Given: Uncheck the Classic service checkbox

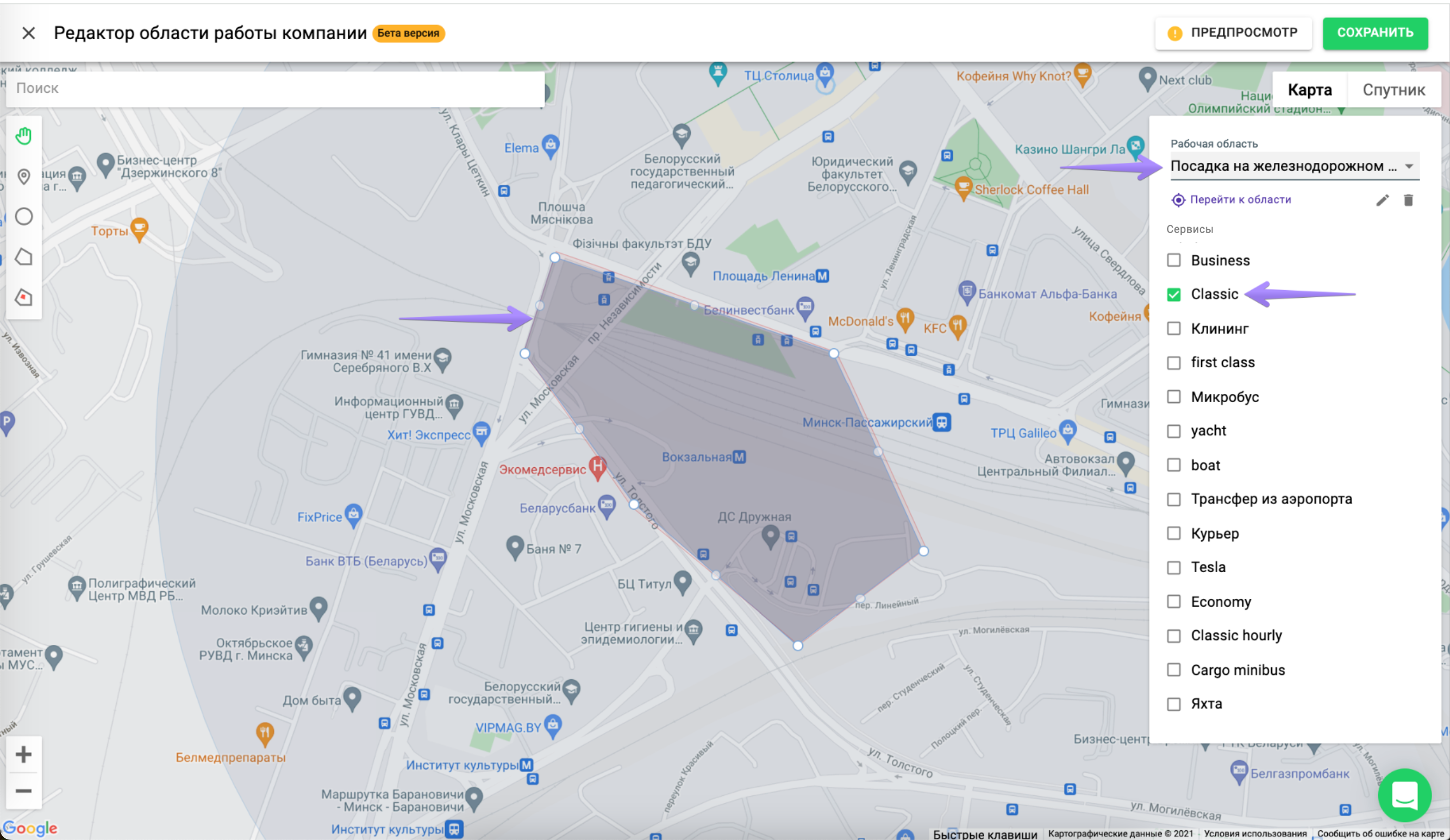Looking at the screenshot, I should point(1173,294).
